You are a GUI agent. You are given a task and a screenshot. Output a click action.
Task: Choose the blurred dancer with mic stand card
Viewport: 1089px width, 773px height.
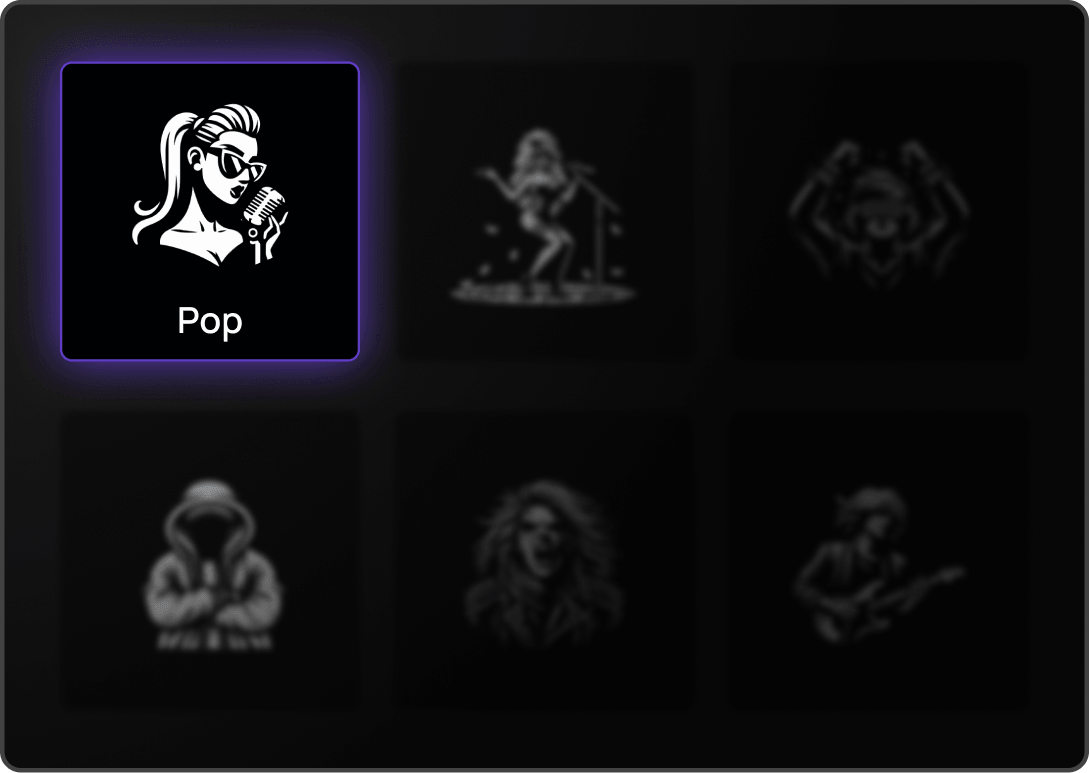click(544, 212)
